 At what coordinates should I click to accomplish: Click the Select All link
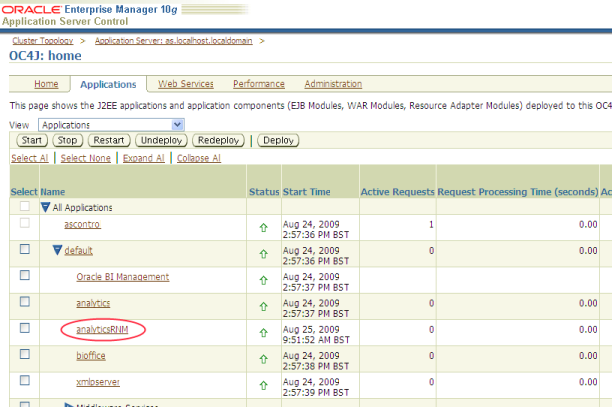(x=30, y=158)
